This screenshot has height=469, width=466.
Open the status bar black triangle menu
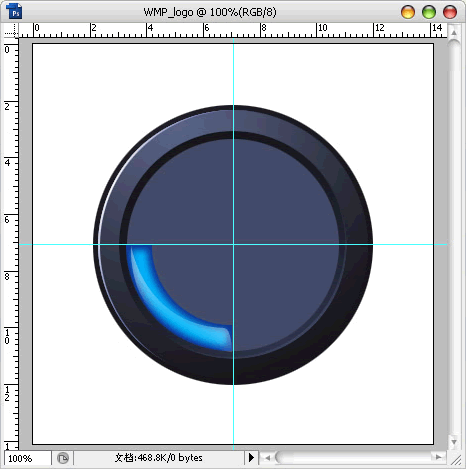click(x=251, y=457)
